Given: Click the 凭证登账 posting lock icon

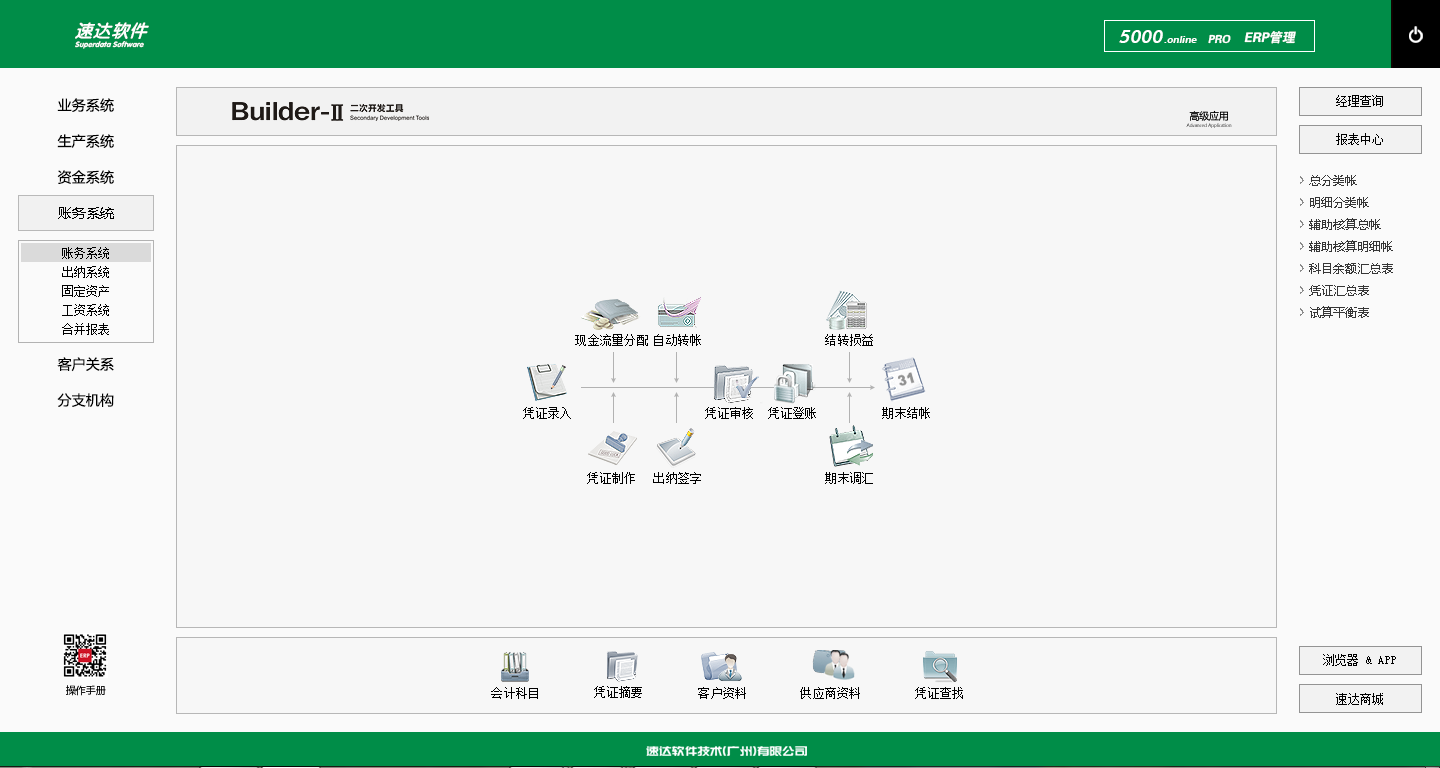Looking at the screenshot, I should (x=793, y=383).
